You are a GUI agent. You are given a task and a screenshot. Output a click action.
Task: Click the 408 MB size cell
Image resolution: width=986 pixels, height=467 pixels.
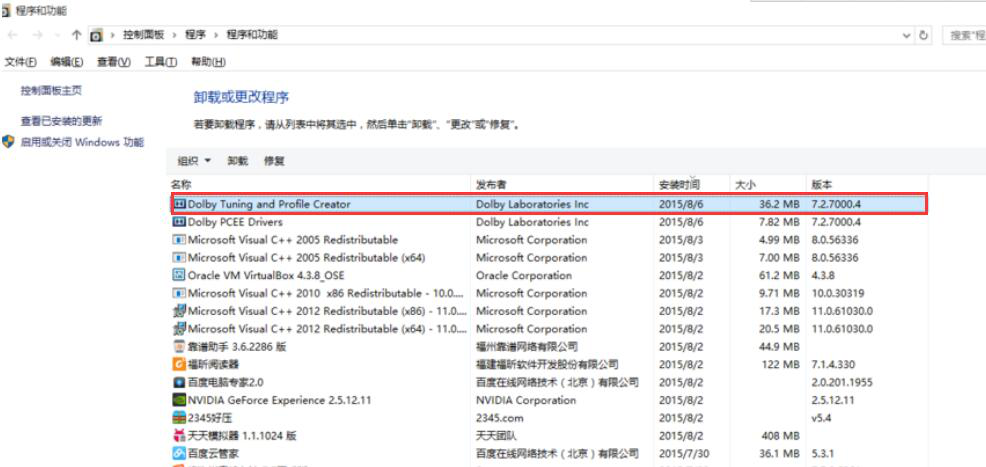tap(780, 436)
